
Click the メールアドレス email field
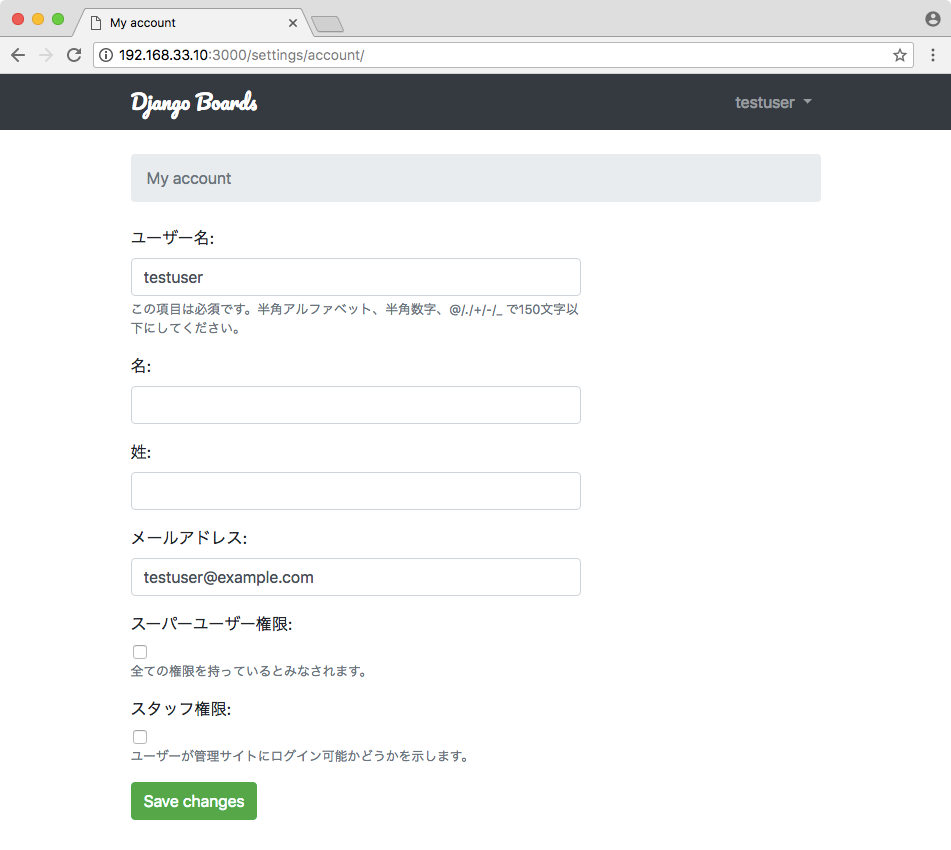coord(355,577)
